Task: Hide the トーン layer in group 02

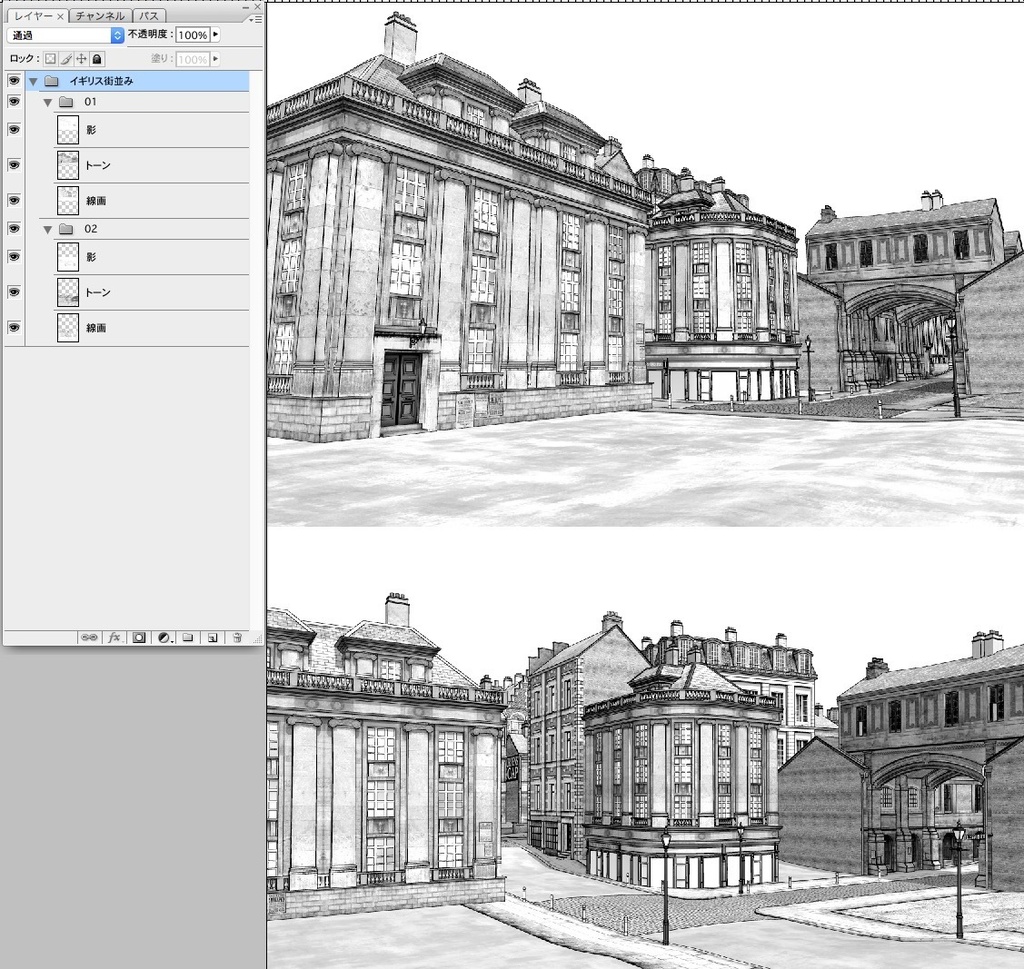Action: click(14, 292)
